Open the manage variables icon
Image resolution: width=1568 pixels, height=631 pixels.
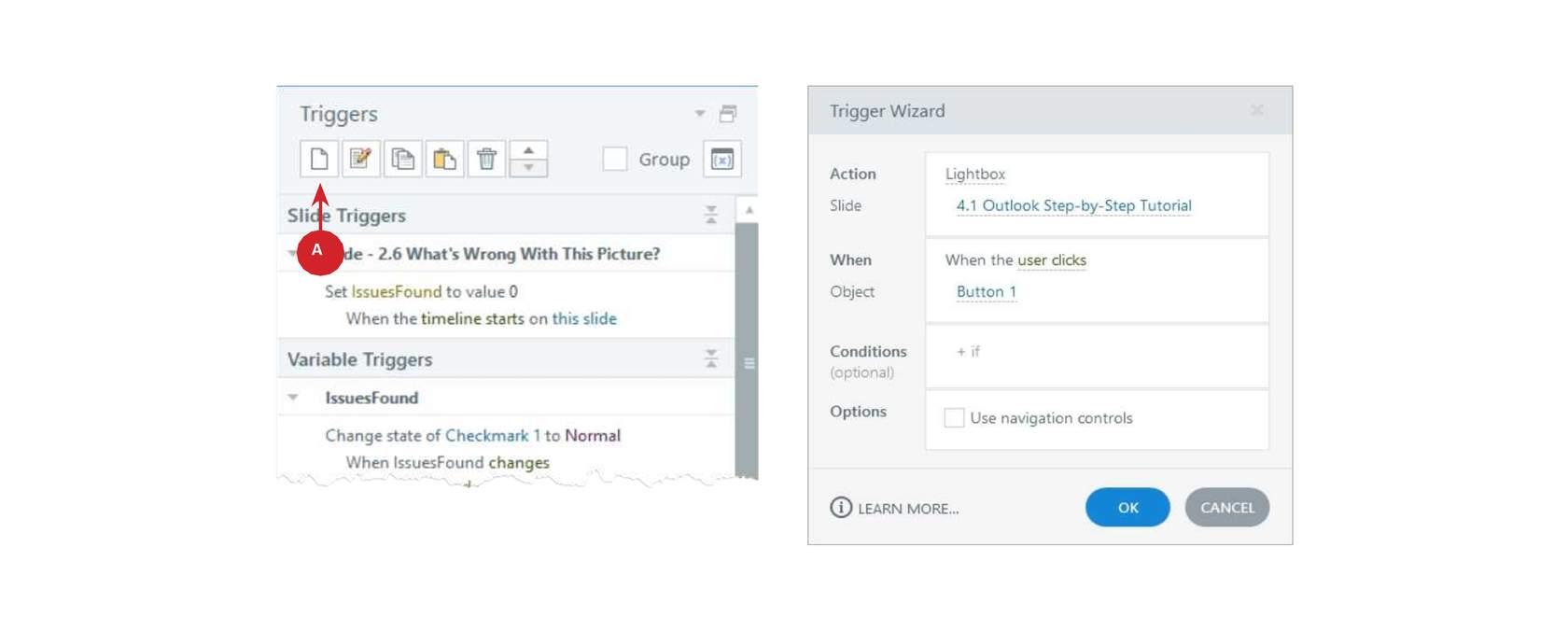click(722, 159)
